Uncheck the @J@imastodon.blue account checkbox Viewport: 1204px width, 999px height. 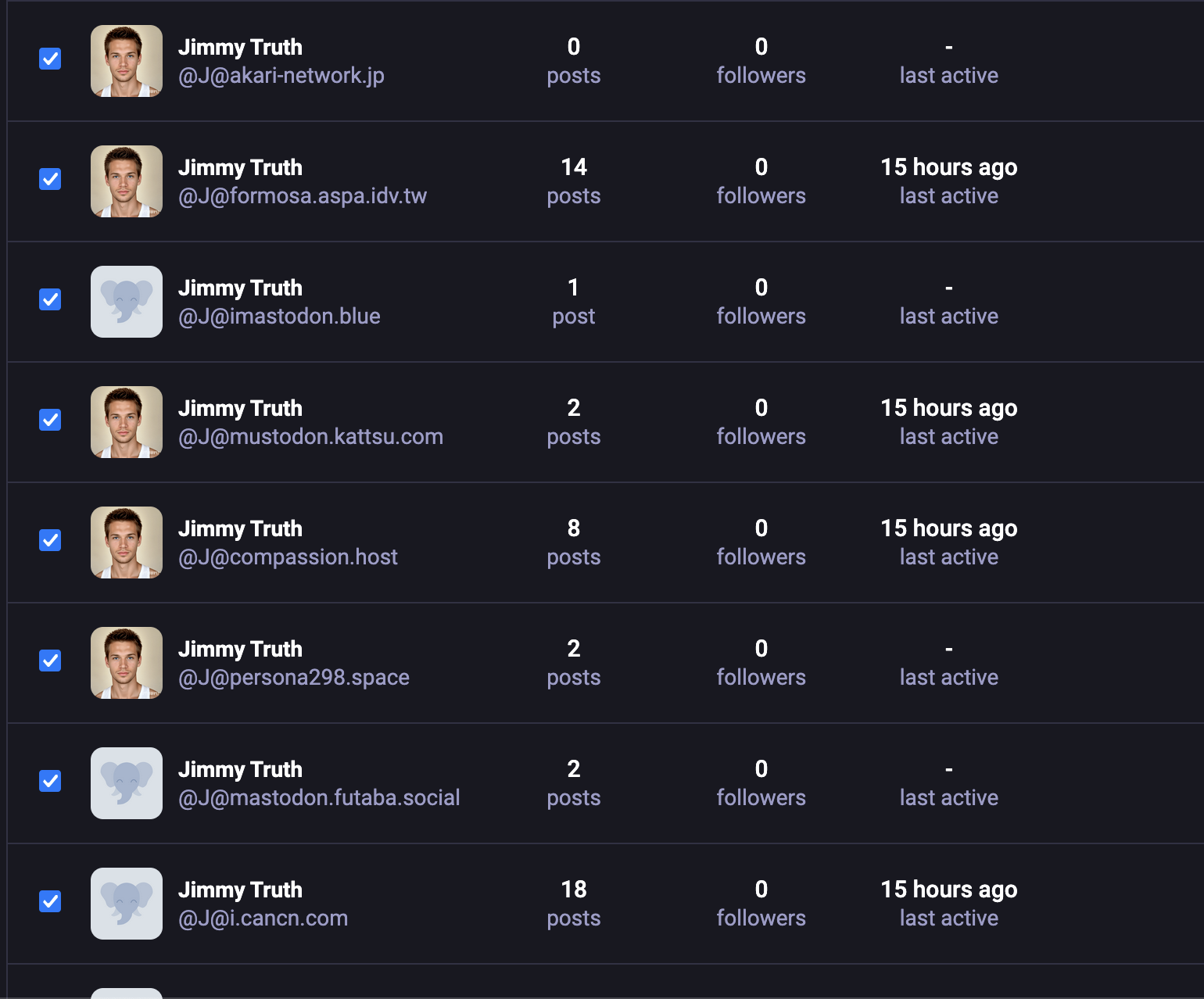(x=50, y=299)
